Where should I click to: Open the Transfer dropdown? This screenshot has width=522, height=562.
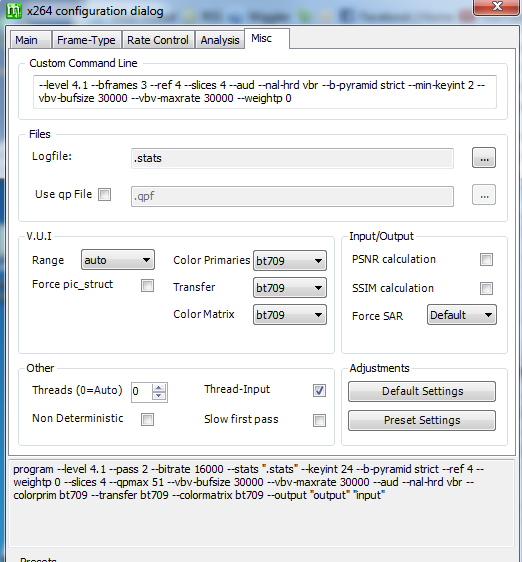(x=290, y=287)
